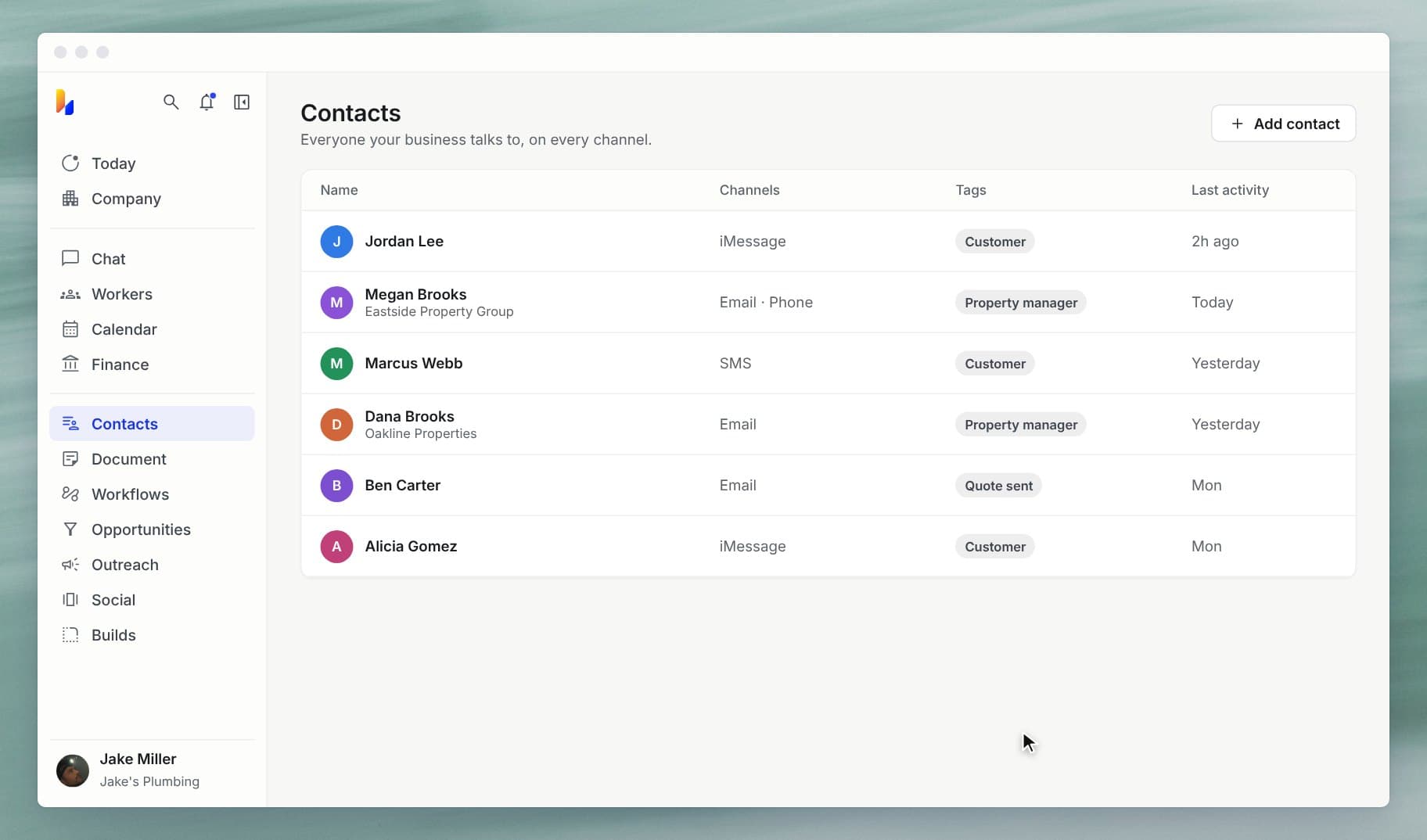Viewport: 1427px width, 840px height.
Task: Open the search magnifier icon
Action: (x=171, y=102)
